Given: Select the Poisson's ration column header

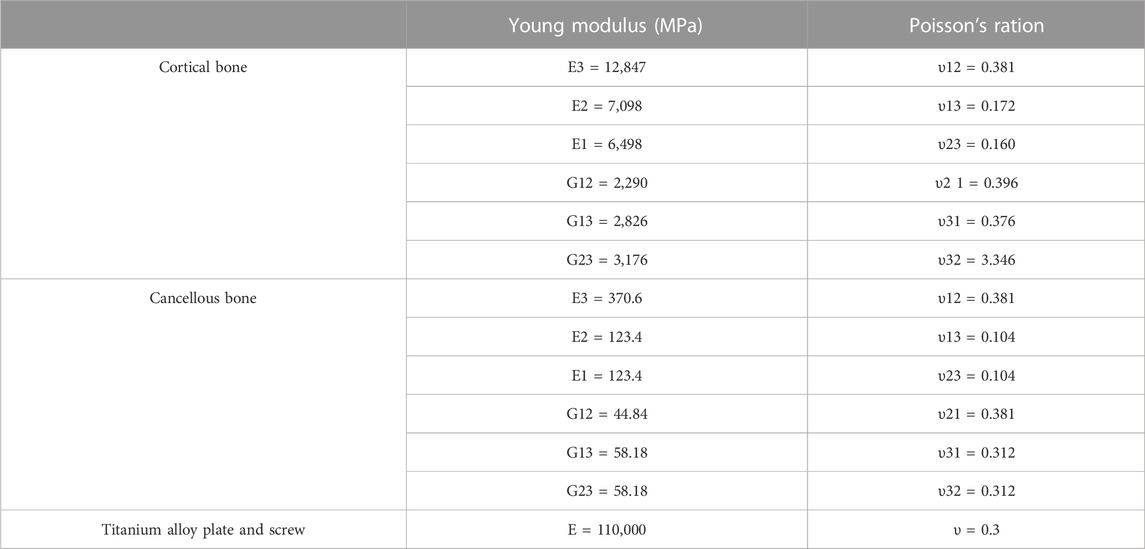Looking at the screenshot, I should (976, 26).
